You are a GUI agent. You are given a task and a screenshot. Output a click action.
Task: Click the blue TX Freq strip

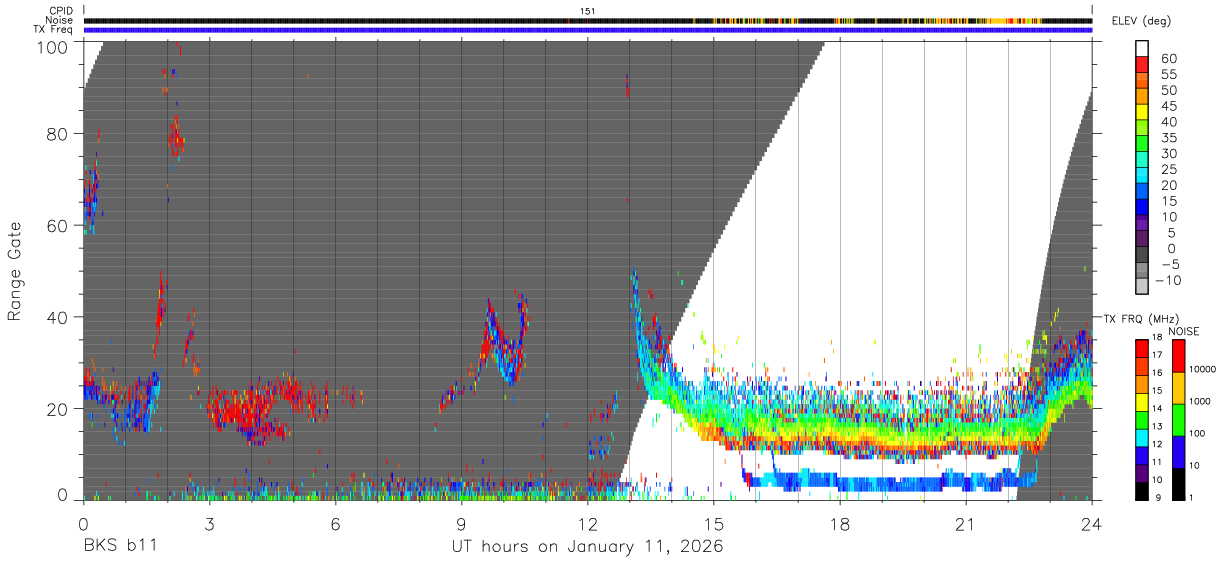pos(588,30)
